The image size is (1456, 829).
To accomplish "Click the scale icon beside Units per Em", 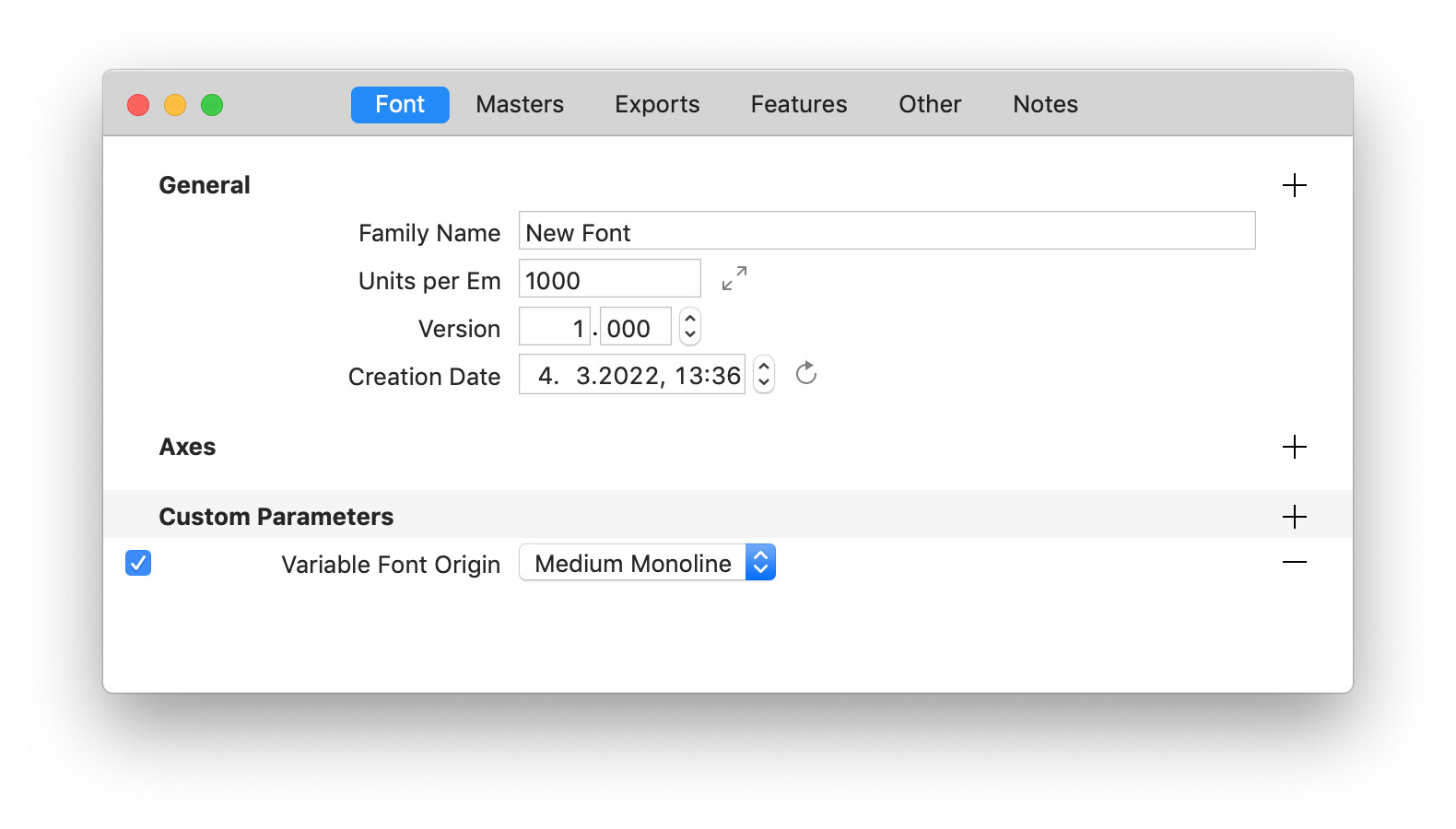I will pos(734,278).
